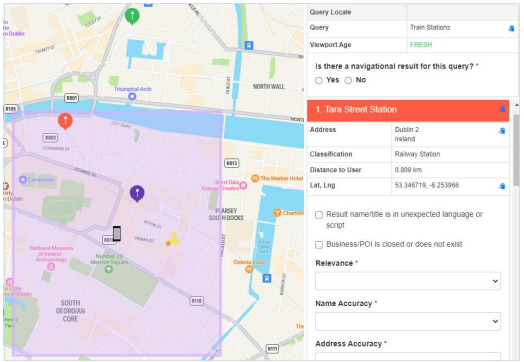The height and width of the screenshot is (362, 524).
Task: Copy the Train Stations query text
Action: pos(511,28)
